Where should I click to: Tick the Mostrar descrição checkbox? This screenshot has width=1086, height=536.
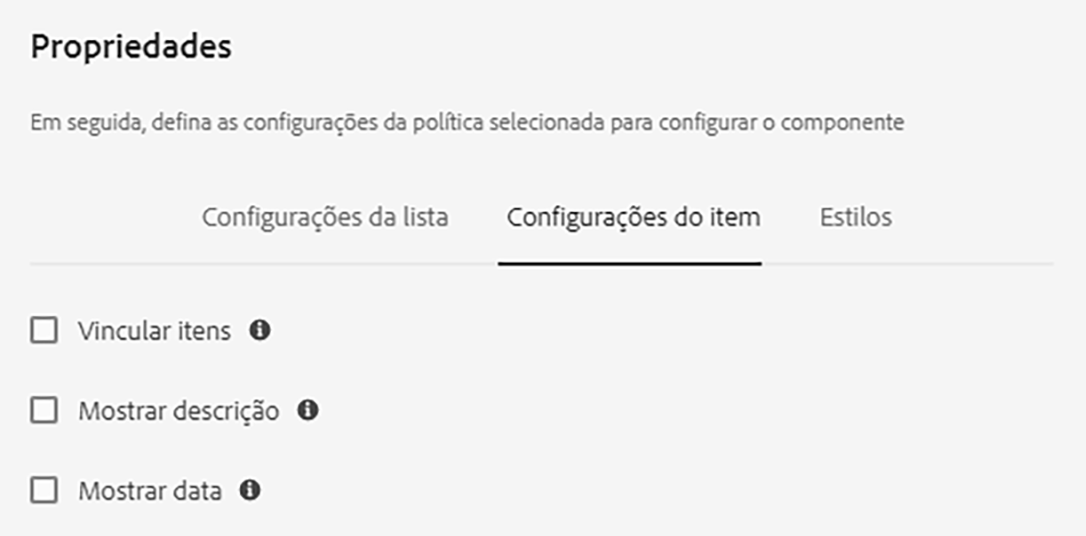(x=44, y=411)
